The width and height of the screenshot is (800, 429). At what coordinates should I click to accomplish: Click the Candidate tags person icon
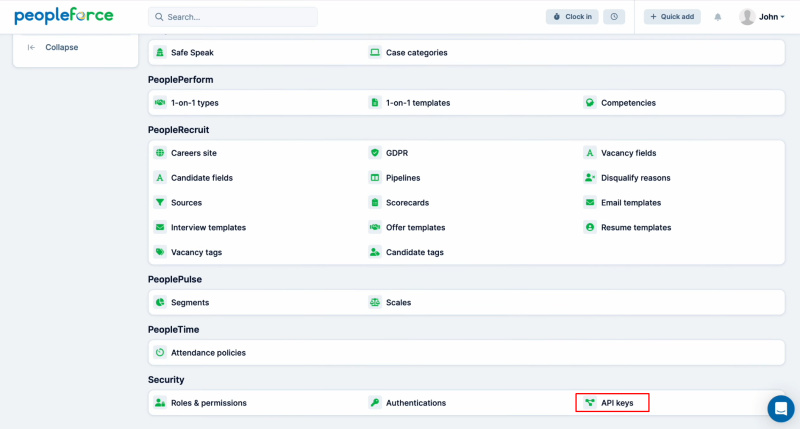pos(375,252)
